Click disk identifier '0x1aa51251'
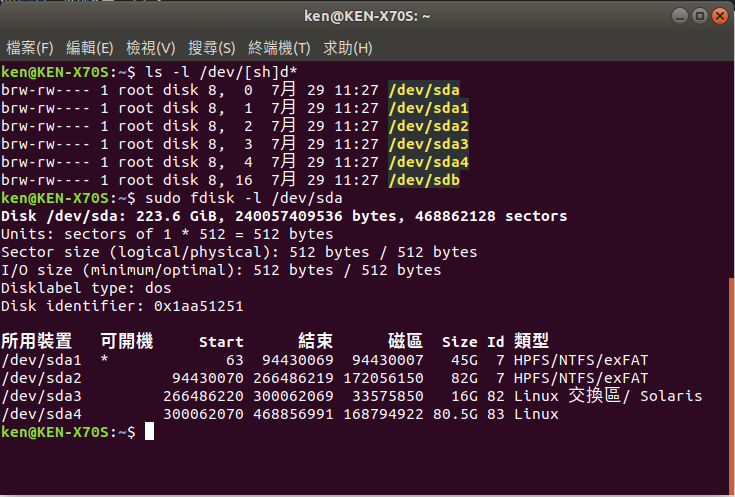 click(x=199, y=306)
